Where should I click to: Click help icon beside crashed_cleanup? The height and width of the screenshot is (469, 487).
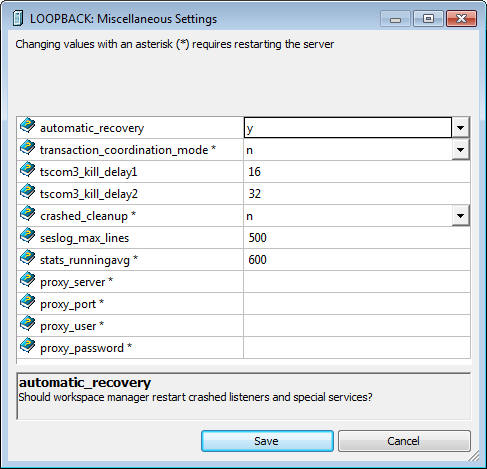[x=27, y=214]
